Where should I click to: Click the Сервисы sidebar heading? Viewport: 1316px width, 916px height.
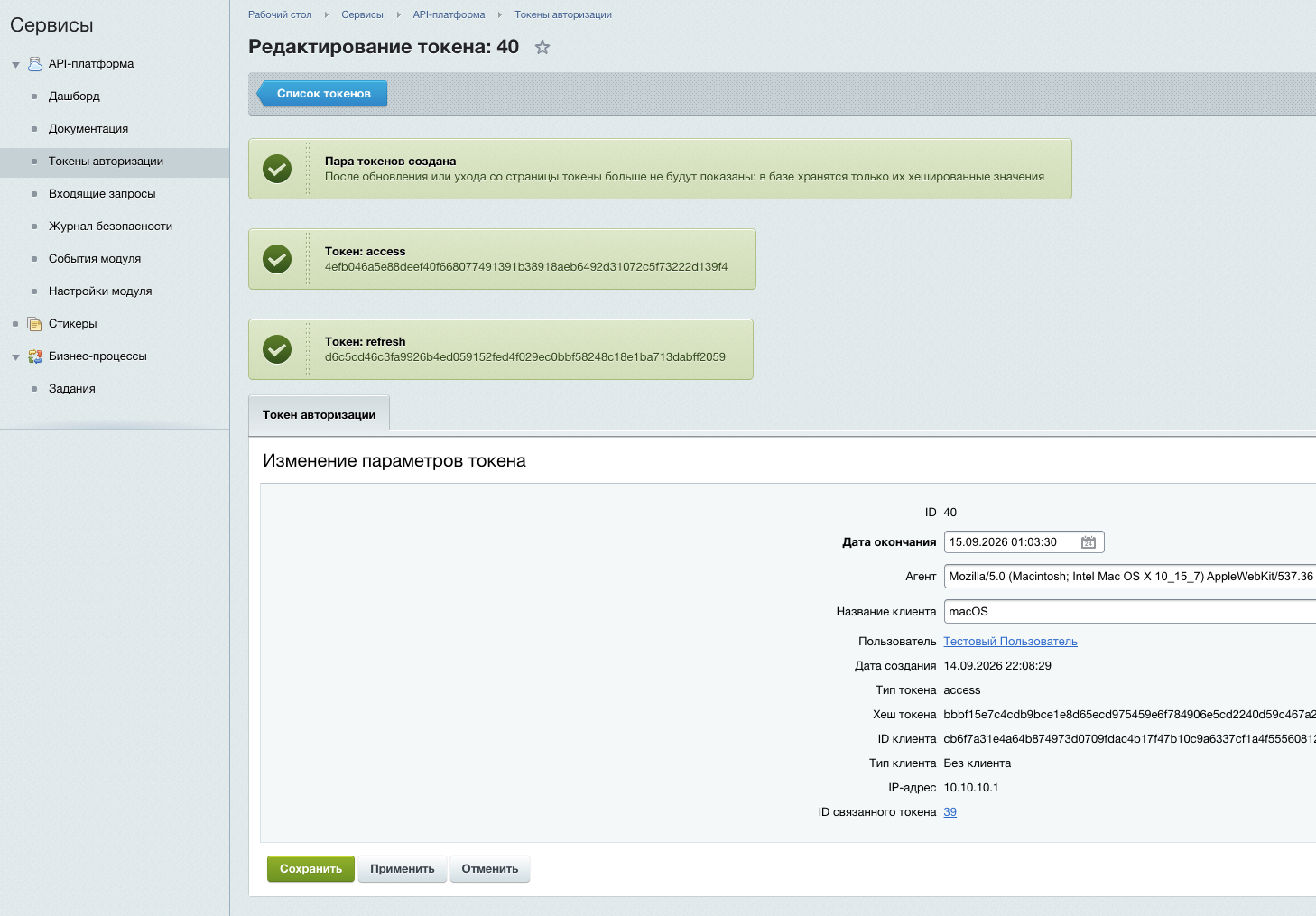(51, 25)
